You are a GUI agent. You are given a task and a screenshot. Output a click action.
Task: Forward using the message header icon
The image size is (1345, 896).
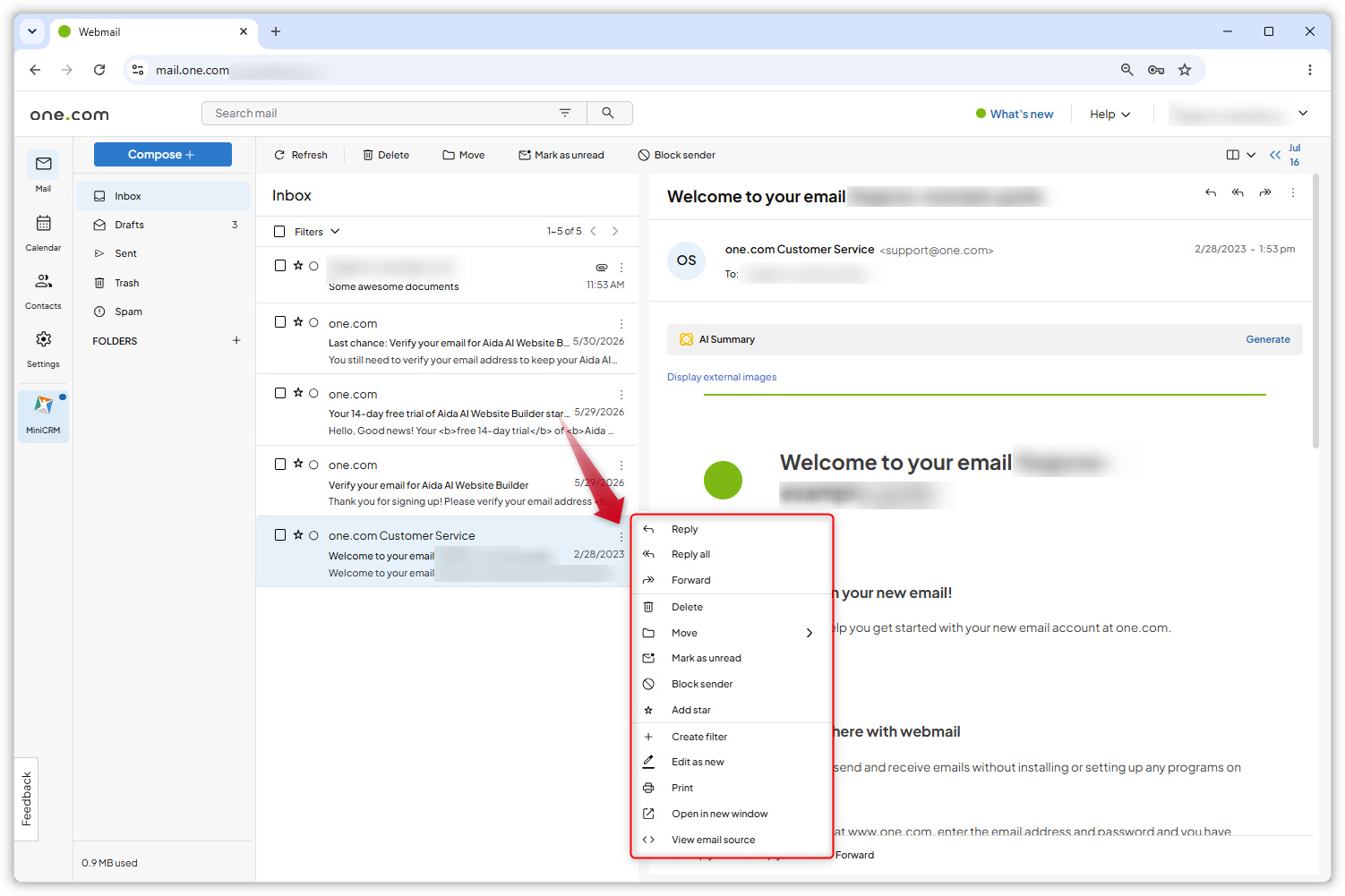coord(1265,192)
